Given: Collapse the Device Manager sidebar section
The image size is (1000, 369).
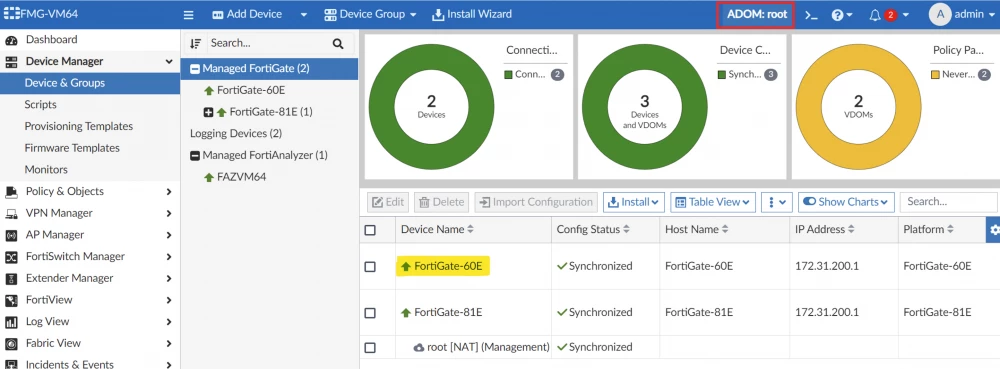Looking at the screenshot, I should pos(169,62).
